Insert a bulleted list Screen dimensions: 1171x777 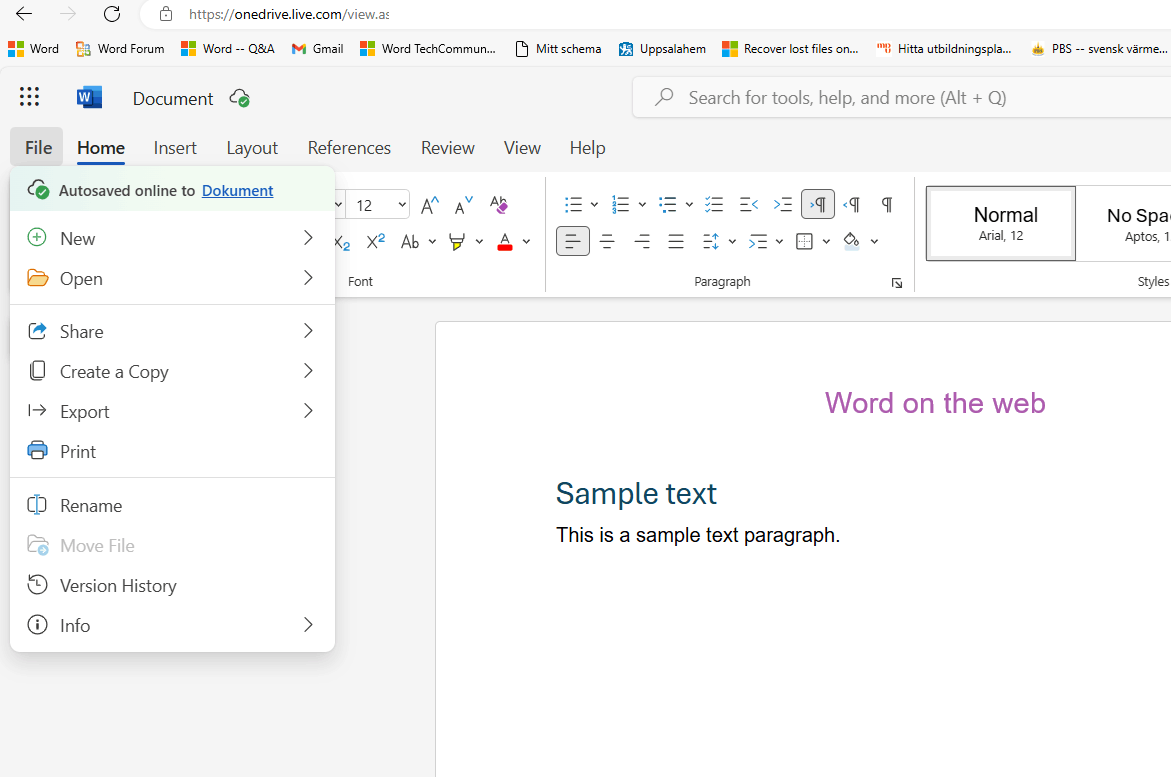click(x=574, y=205)
